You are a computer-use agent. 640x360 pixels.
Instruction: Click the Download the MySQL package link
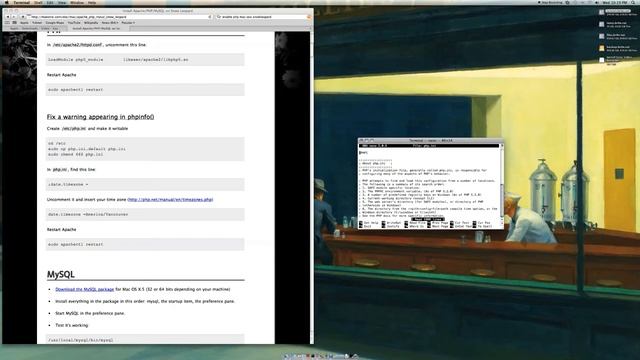coord(84,289)
